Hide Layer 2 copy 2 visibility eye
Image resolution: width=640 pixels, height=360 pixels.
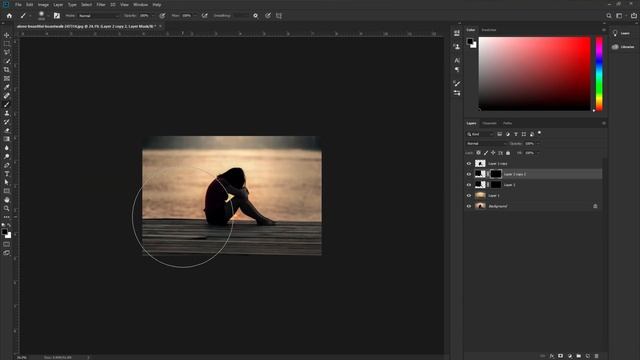coord(469,174)
